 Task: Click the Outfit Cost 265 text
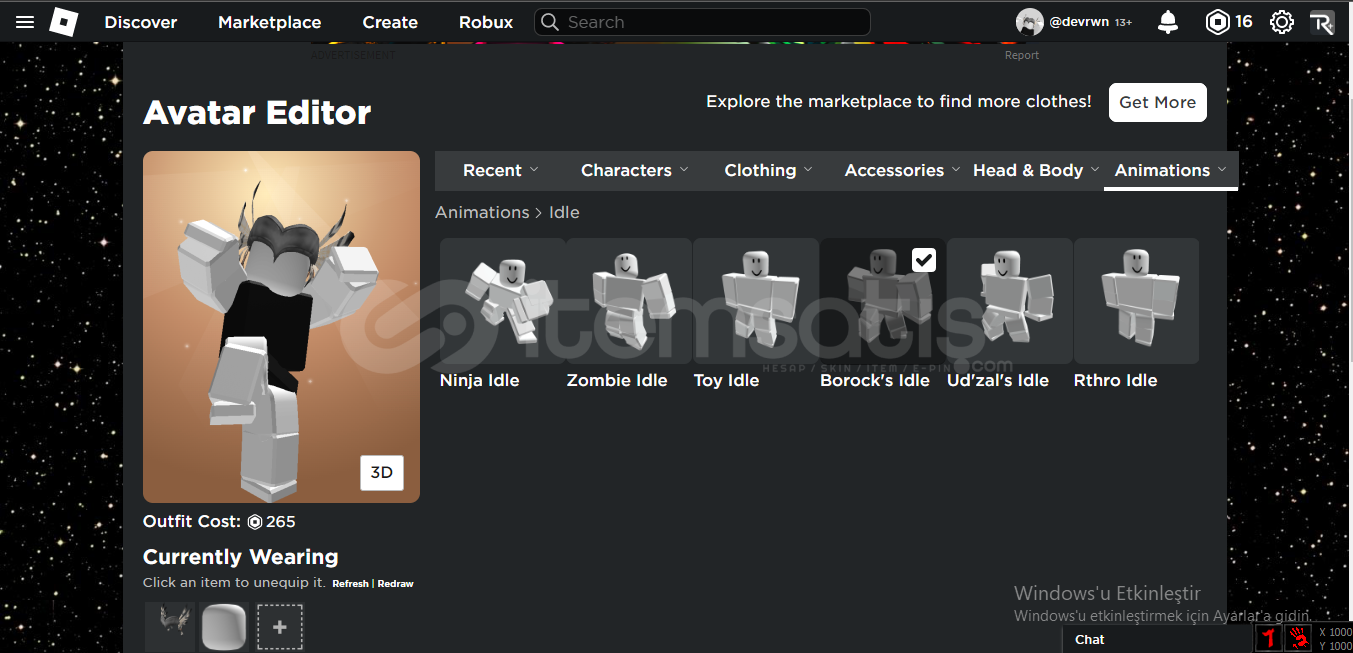219,521
